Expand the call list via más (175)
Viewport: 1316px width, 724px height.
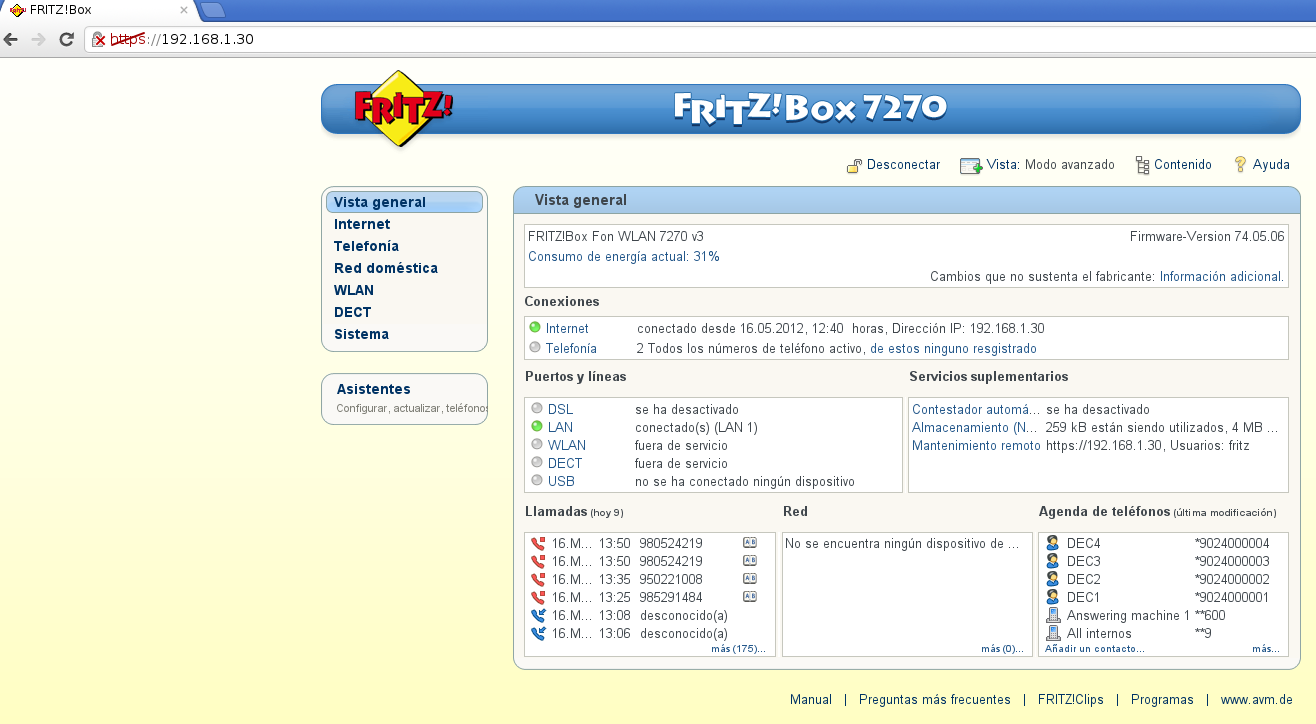point(737,649)
